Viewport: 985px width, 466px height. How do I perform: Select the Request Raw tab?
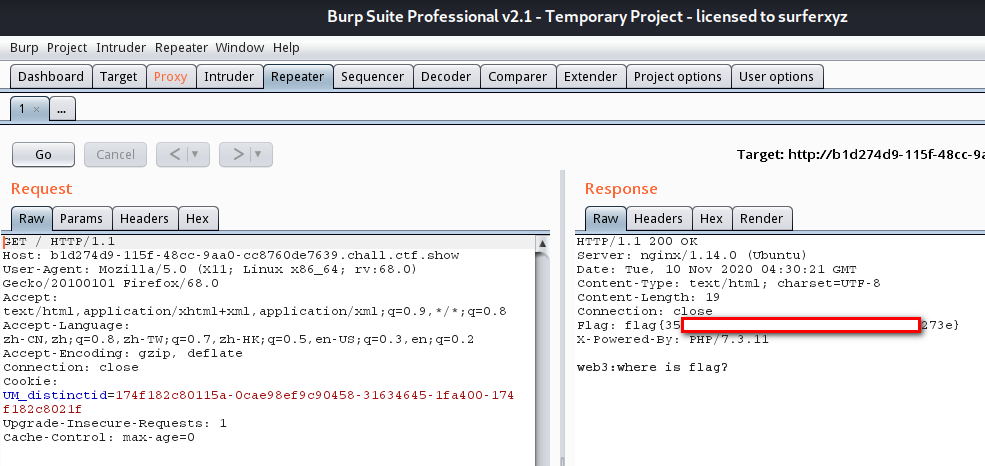pos(31,219)
